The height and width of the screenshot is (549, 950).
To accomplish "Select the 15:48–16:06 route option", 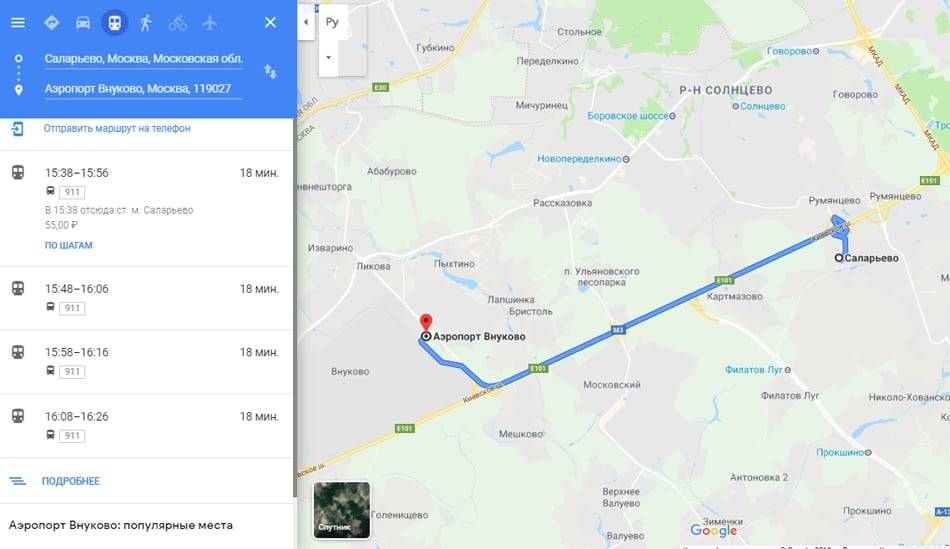I will 146,298.
